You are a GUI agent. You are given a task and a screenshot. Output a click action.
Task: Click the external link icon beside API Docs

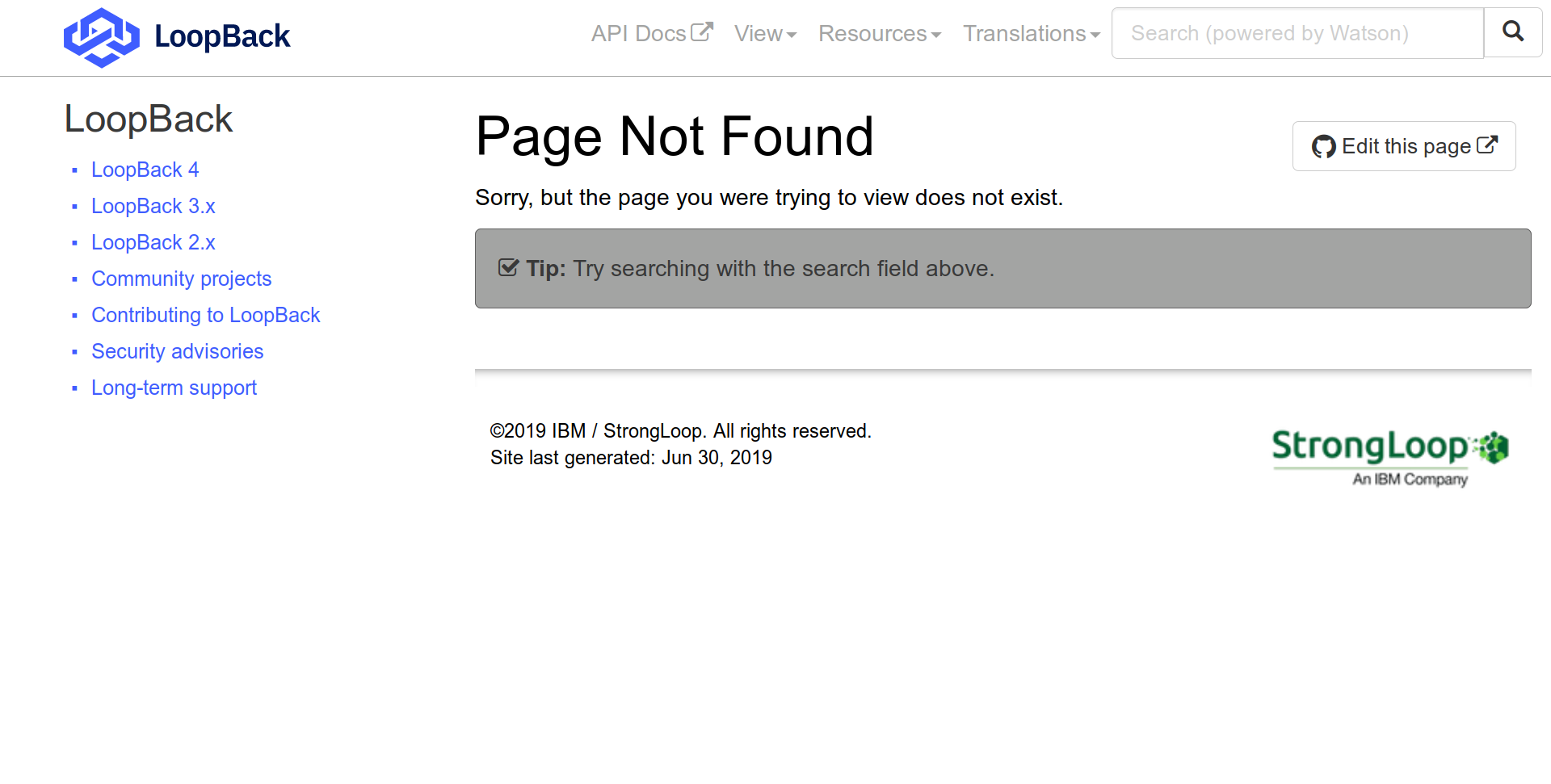tap(702, 31)
